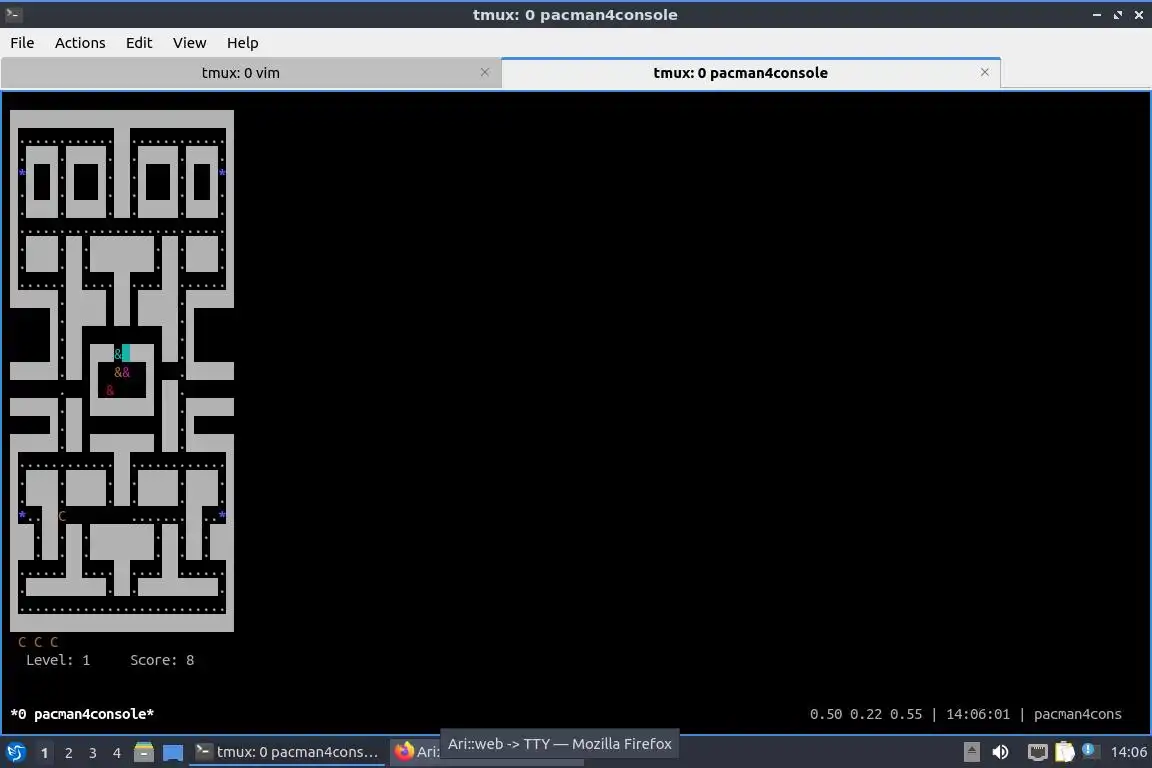Click the bottom-right blue power pellet
The width and height of the screenshot is (1152, 768).
tap(222, 515)
